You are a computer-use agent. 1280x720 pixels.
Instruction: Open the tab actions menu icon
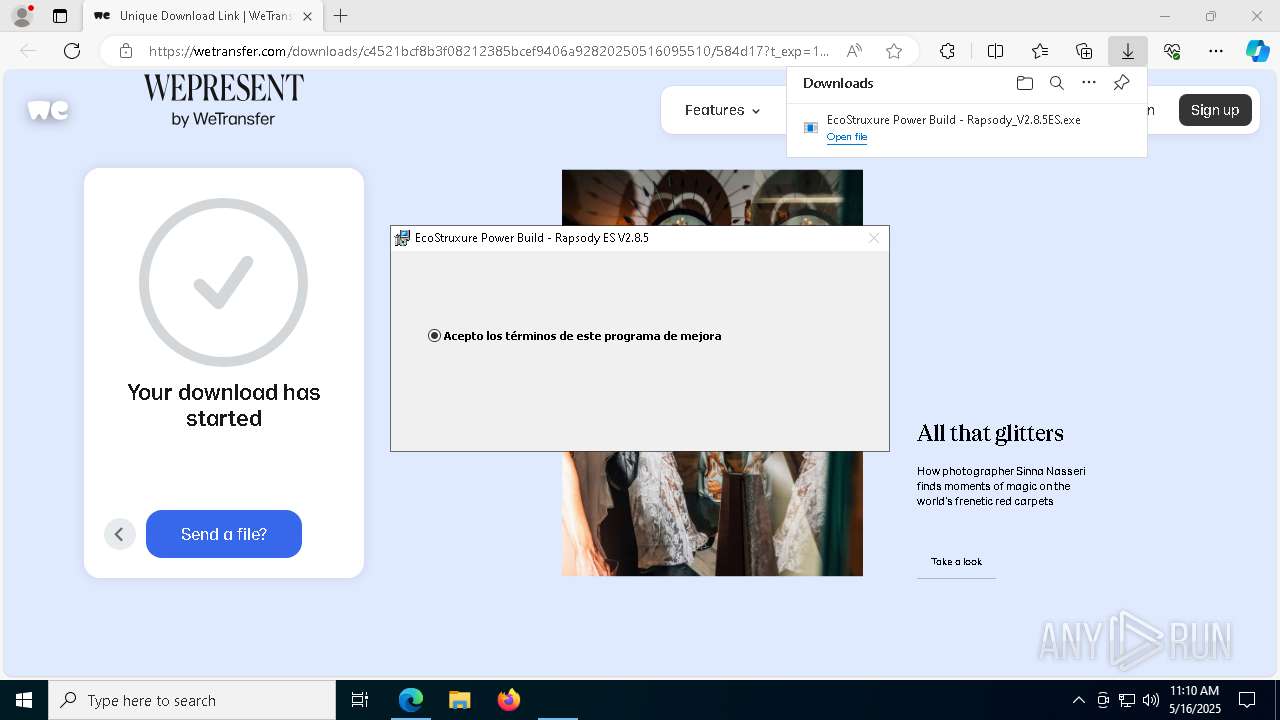coord(60,16)
